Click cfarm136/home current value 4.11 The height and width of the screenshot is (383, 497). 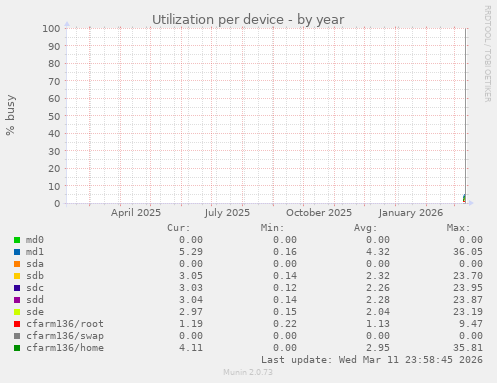(191, 348)
